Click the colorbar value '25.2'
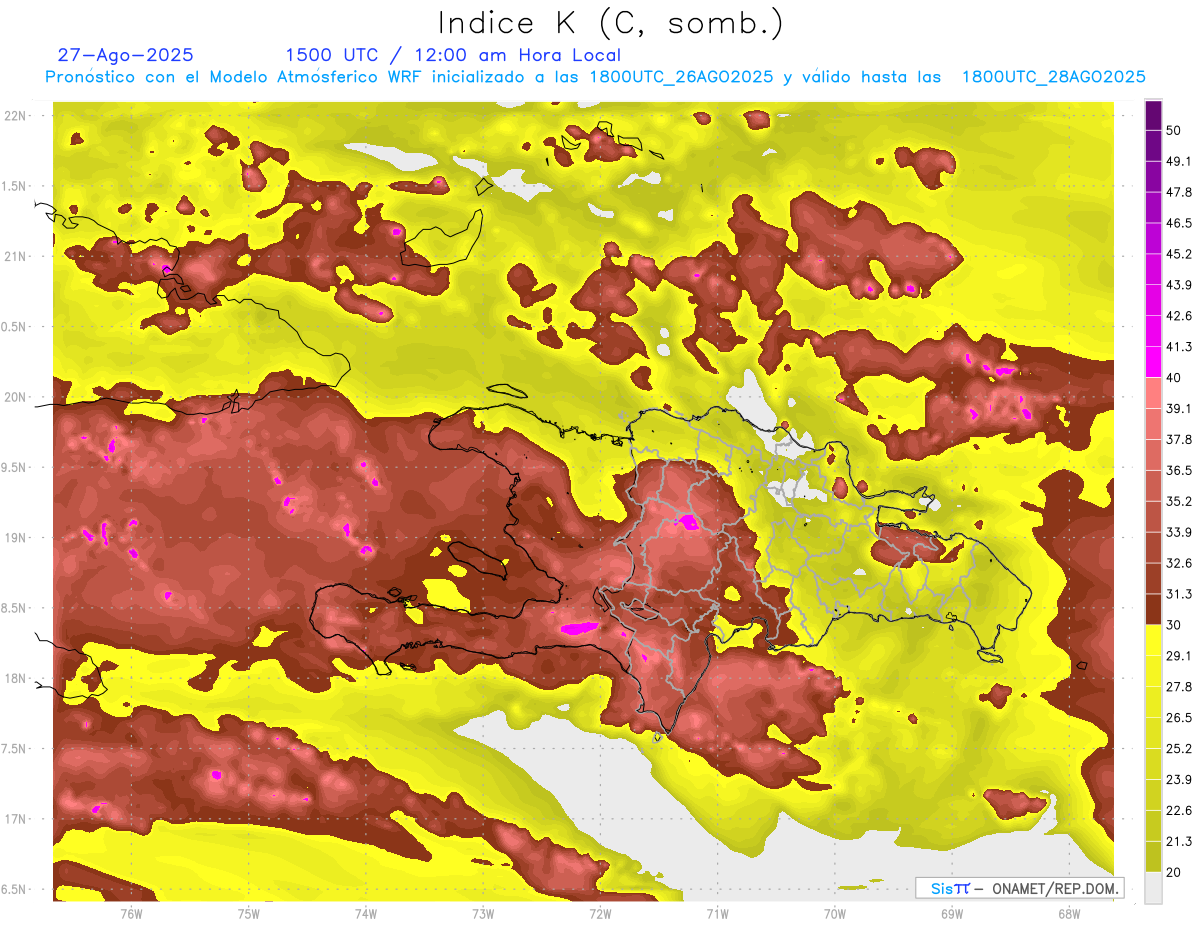 tap(1178, 748)
